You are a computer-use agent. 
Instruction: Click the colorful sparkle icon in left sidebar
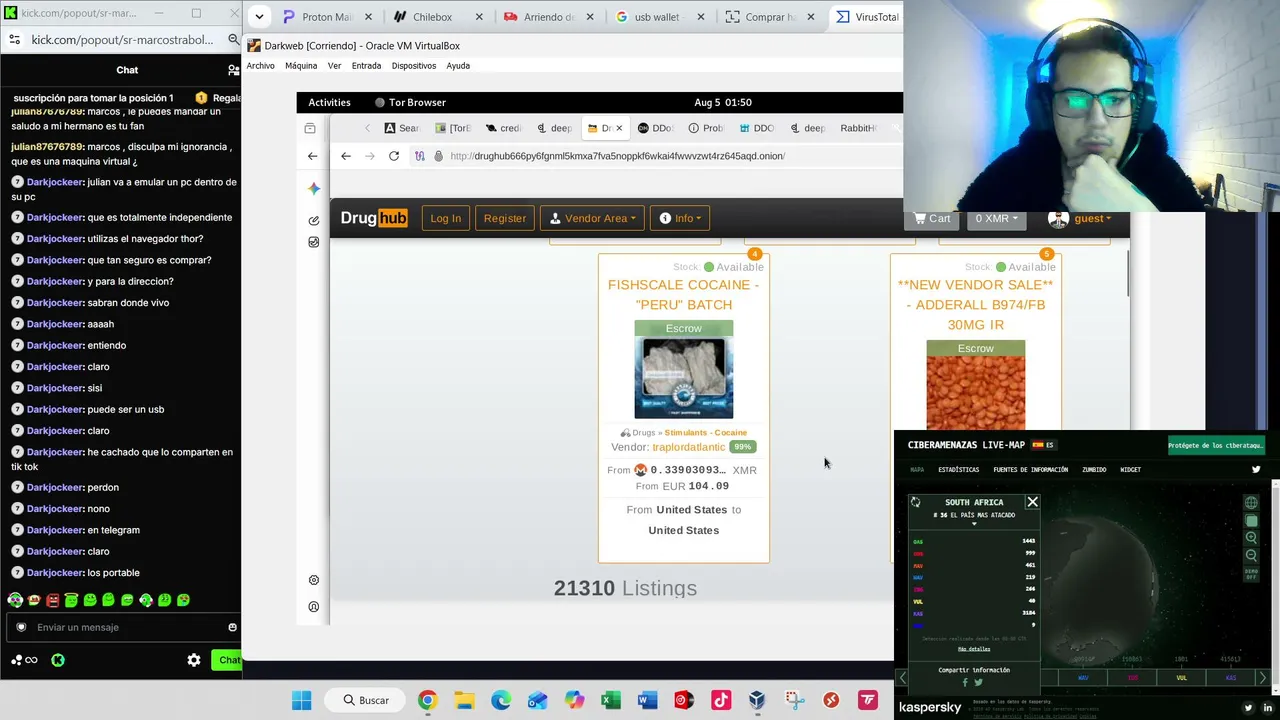click(x=314, y=189)
